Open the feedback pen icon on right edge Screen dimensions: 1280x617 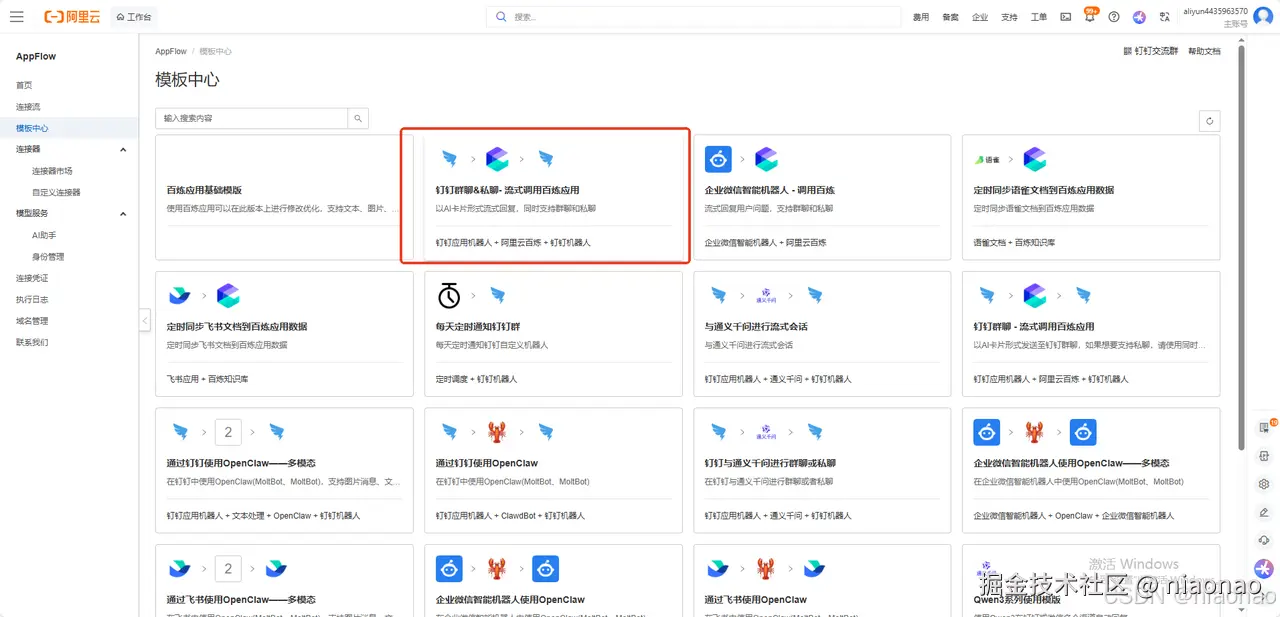click(1263, 511)
